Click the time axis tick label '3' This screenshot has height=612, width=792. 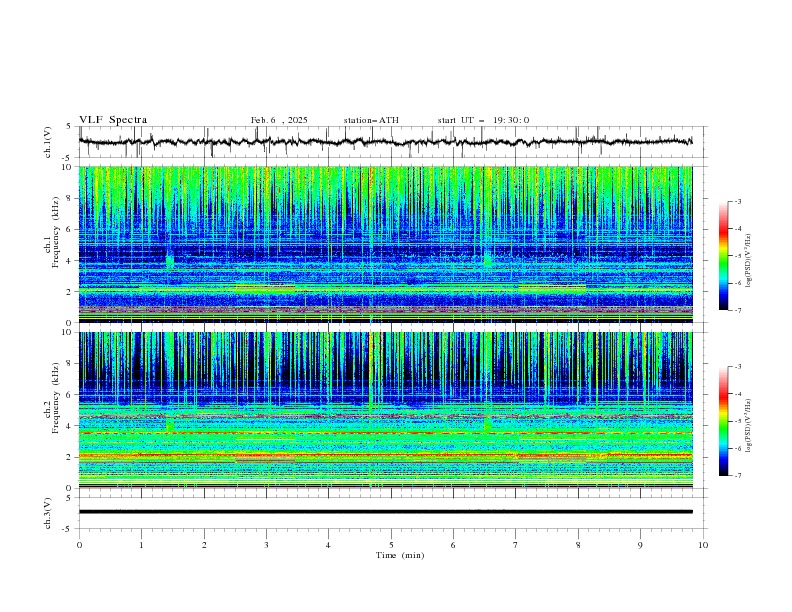(266, 545)
